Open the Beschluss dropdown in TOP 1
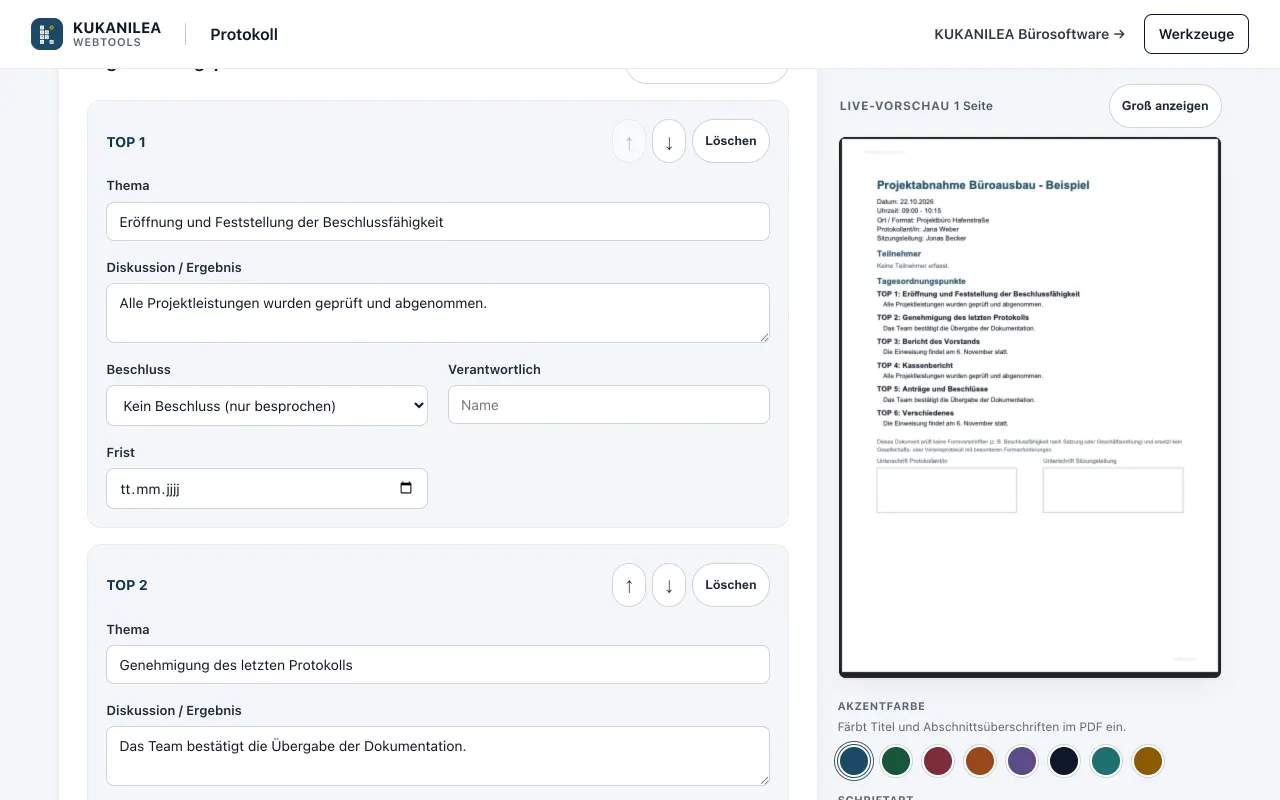 267,405
